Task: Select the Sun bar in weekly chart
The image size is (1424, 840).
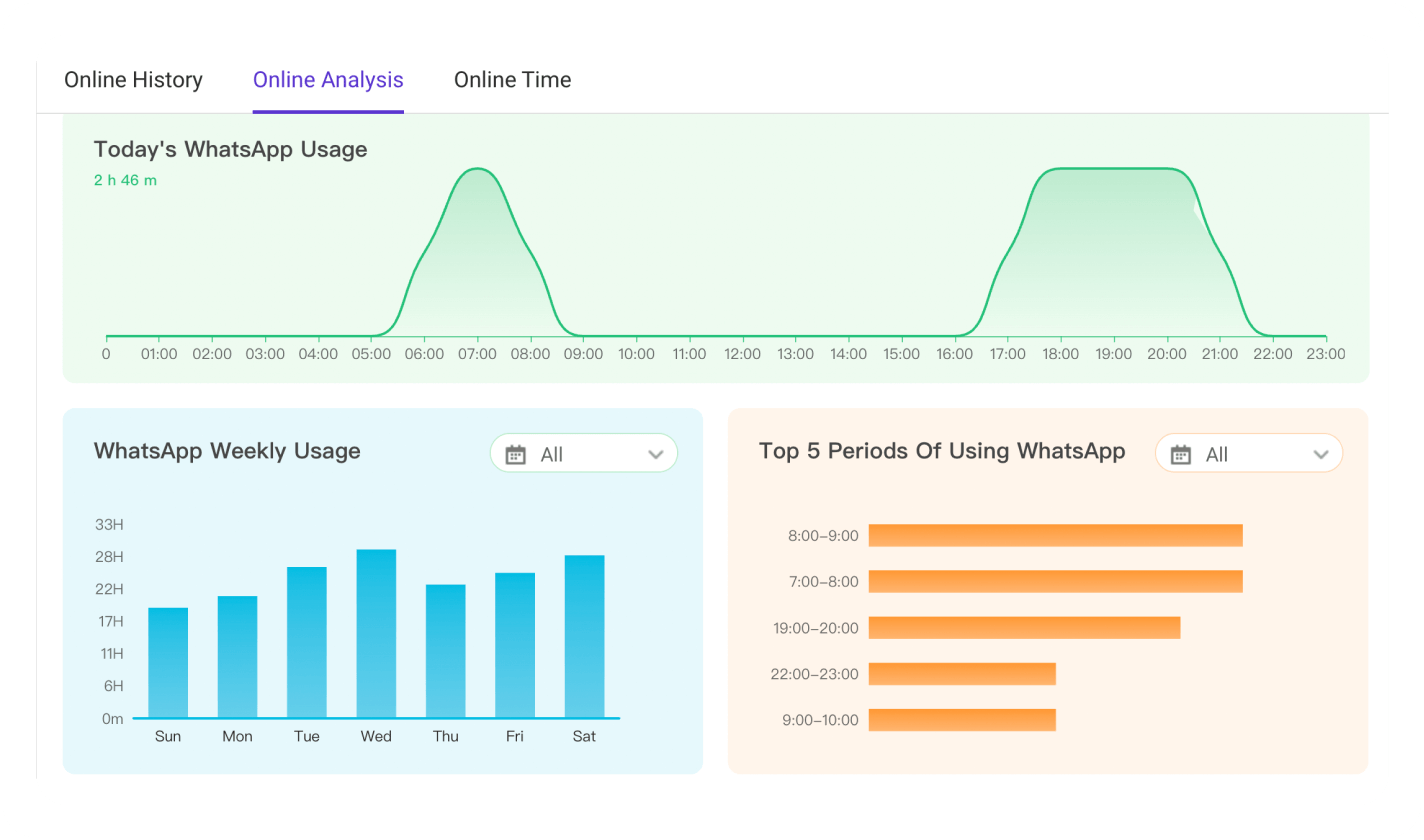Action: point(168,663)
